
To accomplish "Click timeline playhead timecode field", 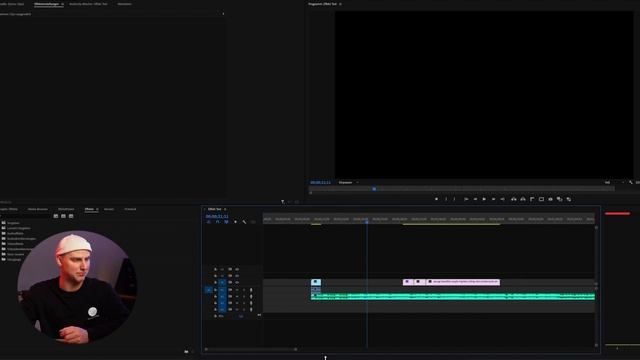I will (x=217, y=216).
